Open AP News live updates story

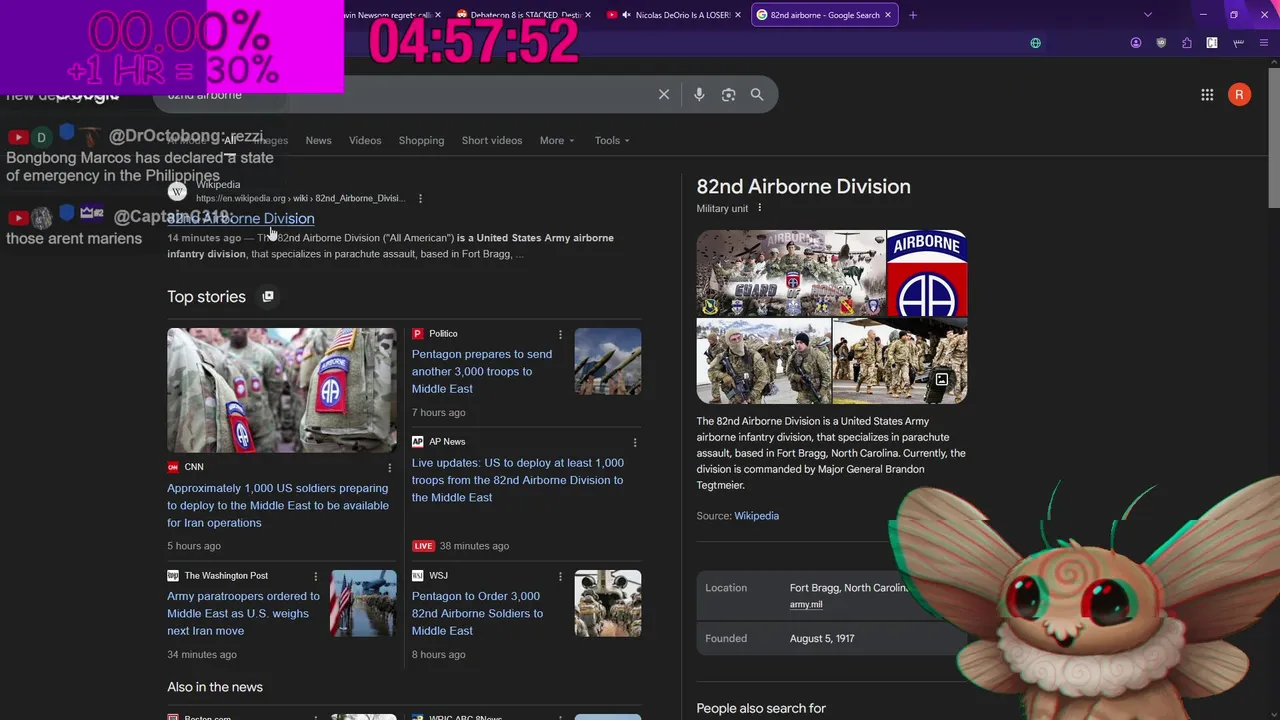click(x=518, y=480)
